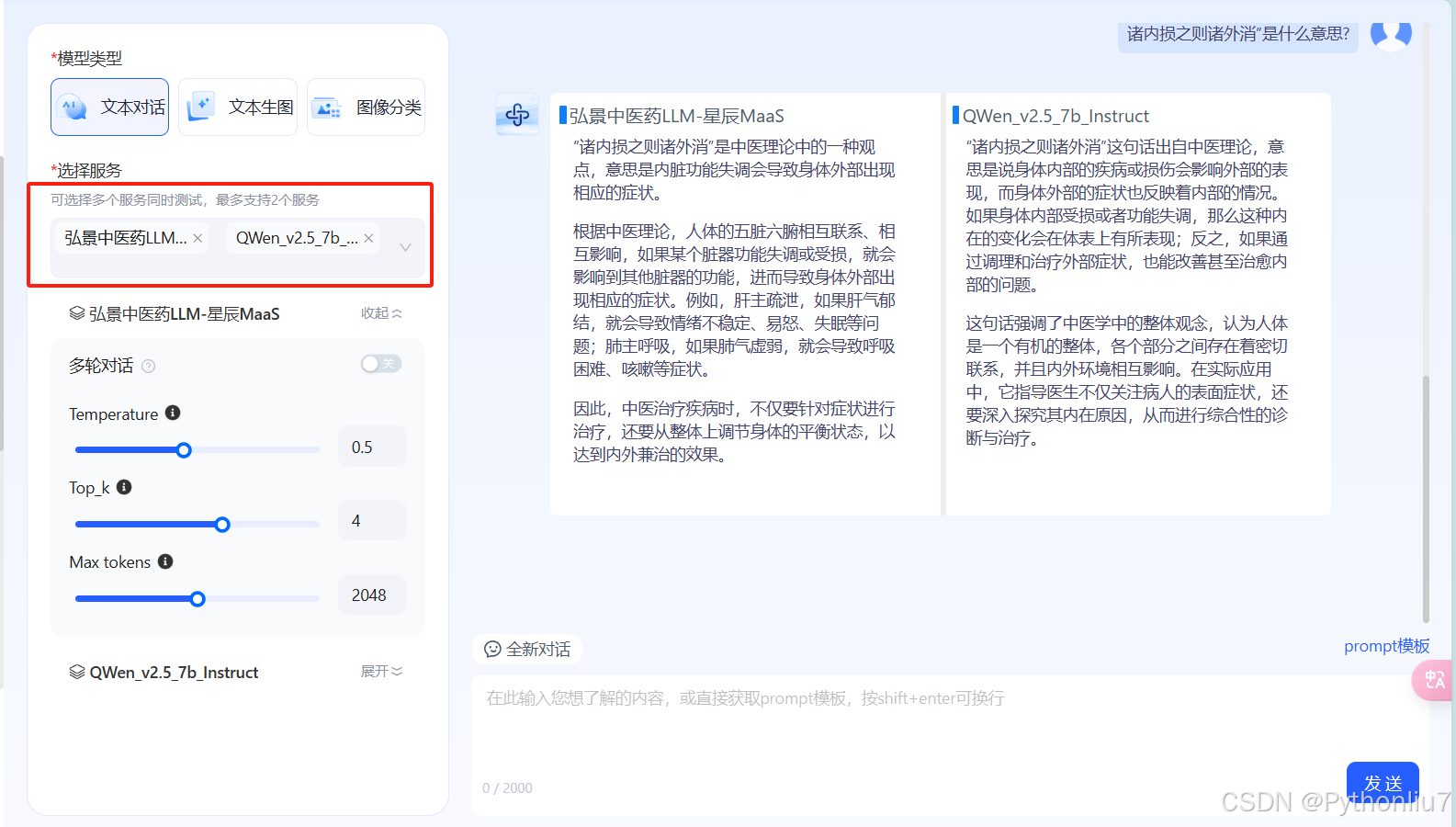Click the 0 / 2000 character counter
The height and width of the screenshot is (827, 1456).
point(507,788)
